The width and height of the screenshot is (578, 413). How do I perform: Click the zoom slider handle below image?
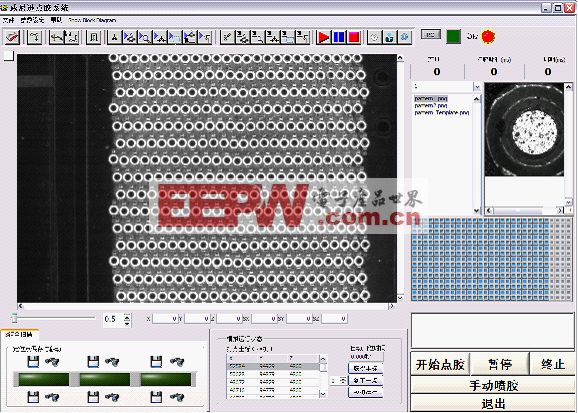[14, 318]
